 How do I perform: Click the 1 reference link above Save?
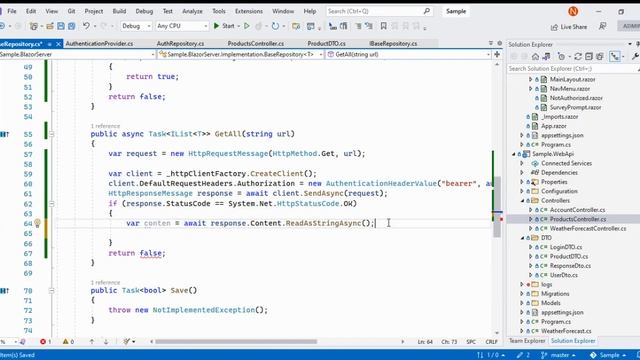105,282
